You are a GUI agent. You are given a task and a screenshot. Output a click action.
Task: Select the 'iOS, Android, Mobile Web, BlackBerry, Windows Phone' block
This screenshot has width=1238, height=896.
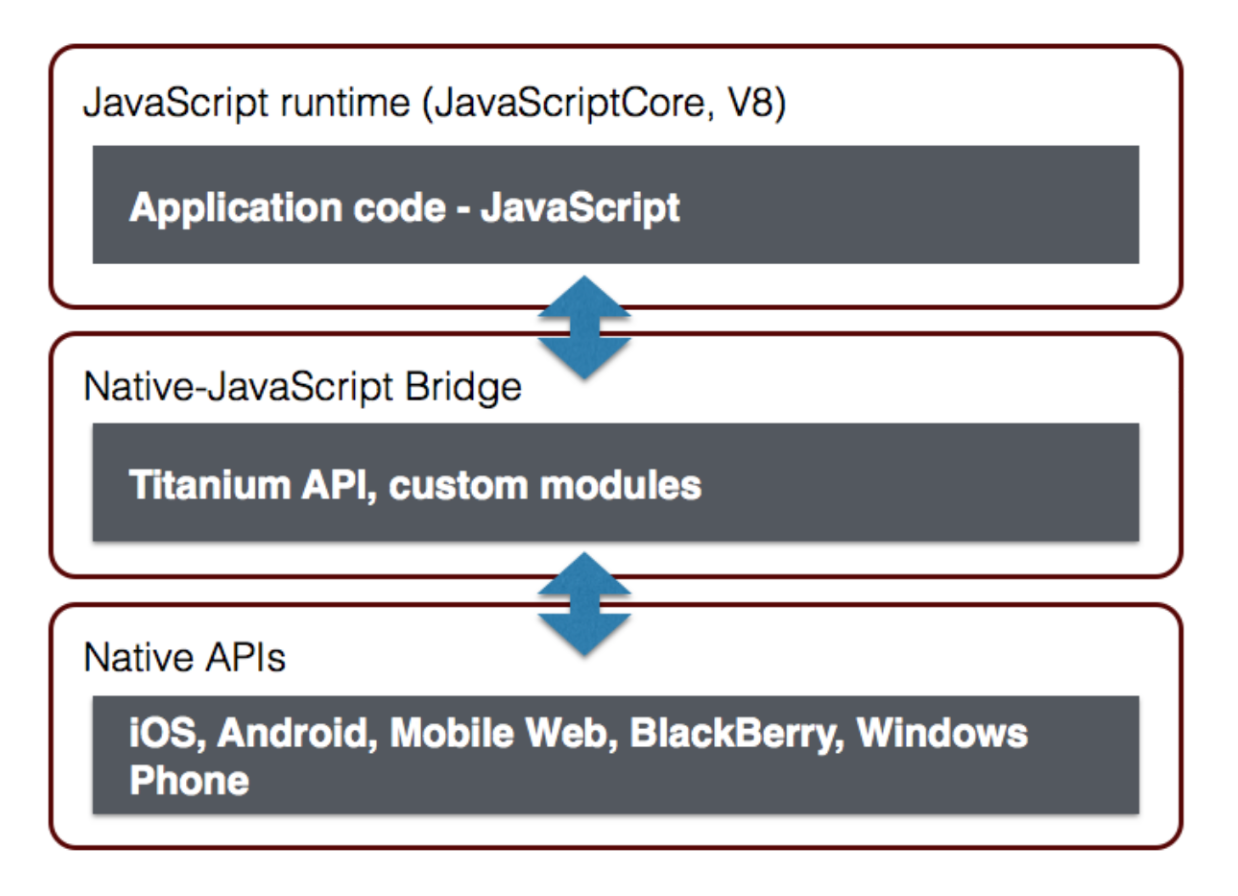[615, 755]
